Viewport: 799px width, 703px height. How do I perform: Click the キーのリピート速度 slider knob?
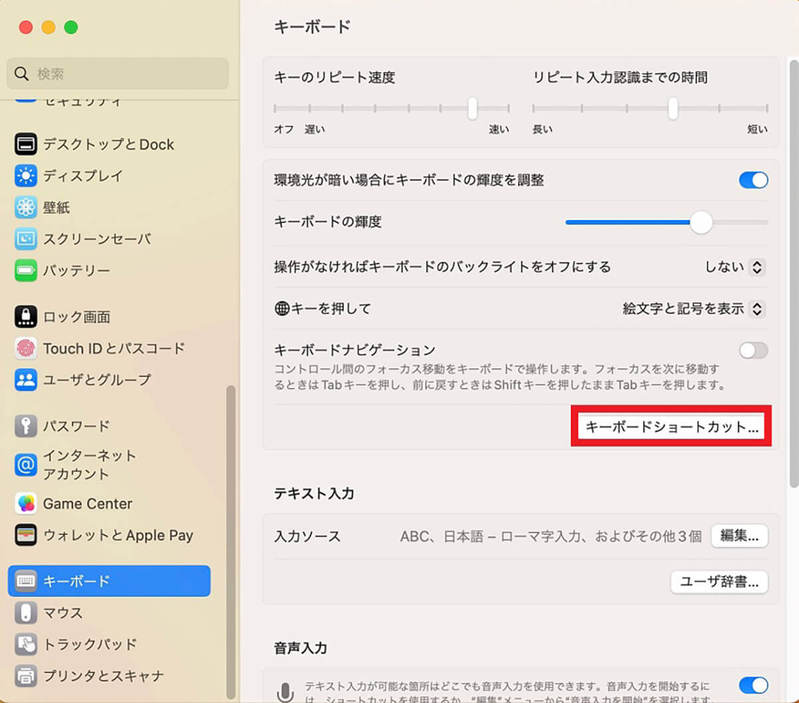473,109
